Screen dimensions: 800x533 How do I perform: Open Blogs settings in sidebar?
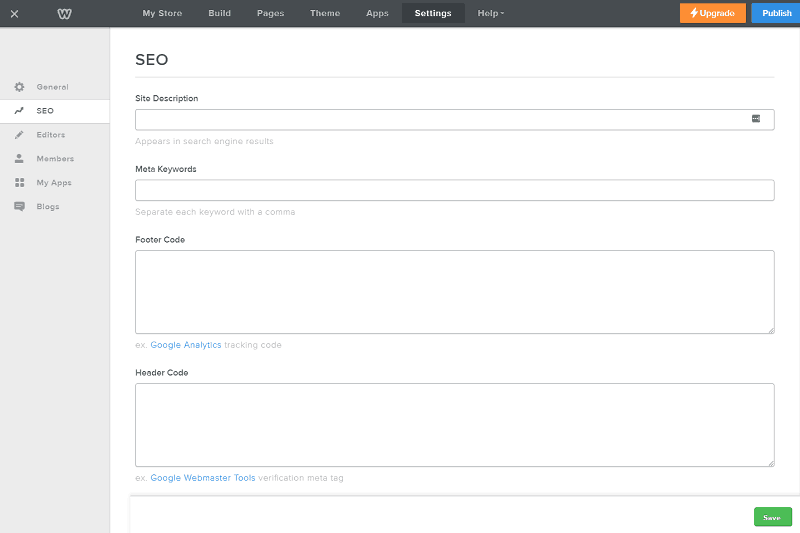[55, 207]
